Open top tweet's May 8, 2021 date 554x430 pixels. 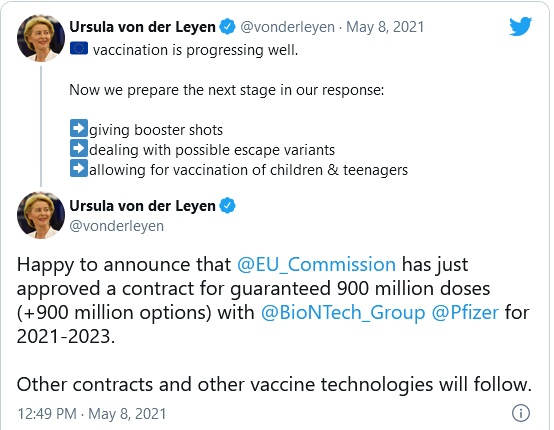(385, 27)
